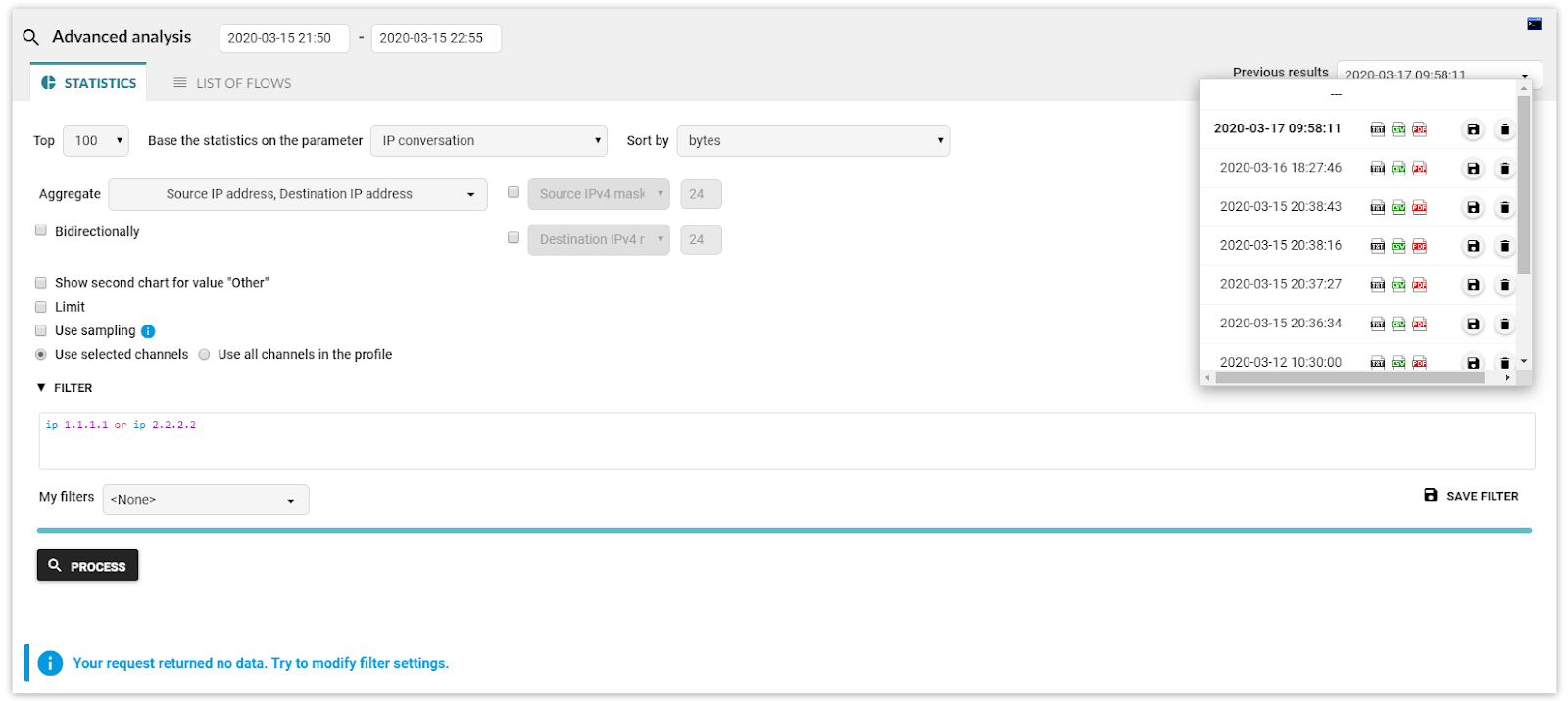Export 2020-03-16 18:27:46 result as CSV
Viewport: 1568px width, 701px height.
pos(1398,169)
